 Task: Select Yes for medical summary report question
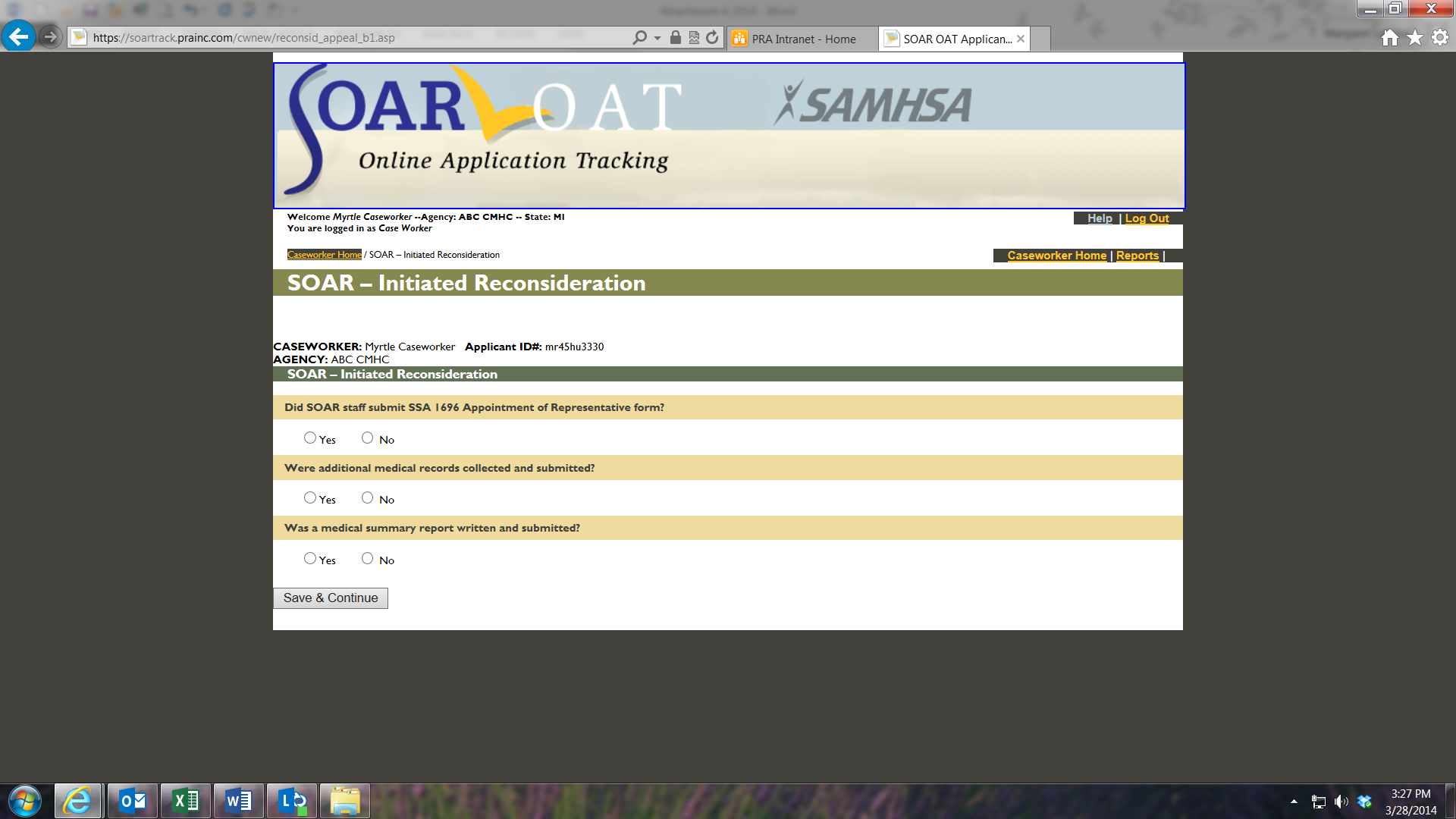coord(310,558)
